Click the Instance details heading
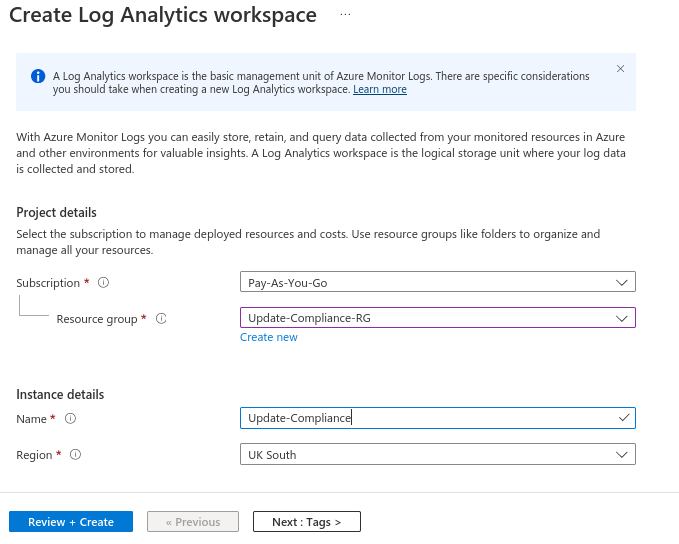679x544 pixels. point(60,395)
